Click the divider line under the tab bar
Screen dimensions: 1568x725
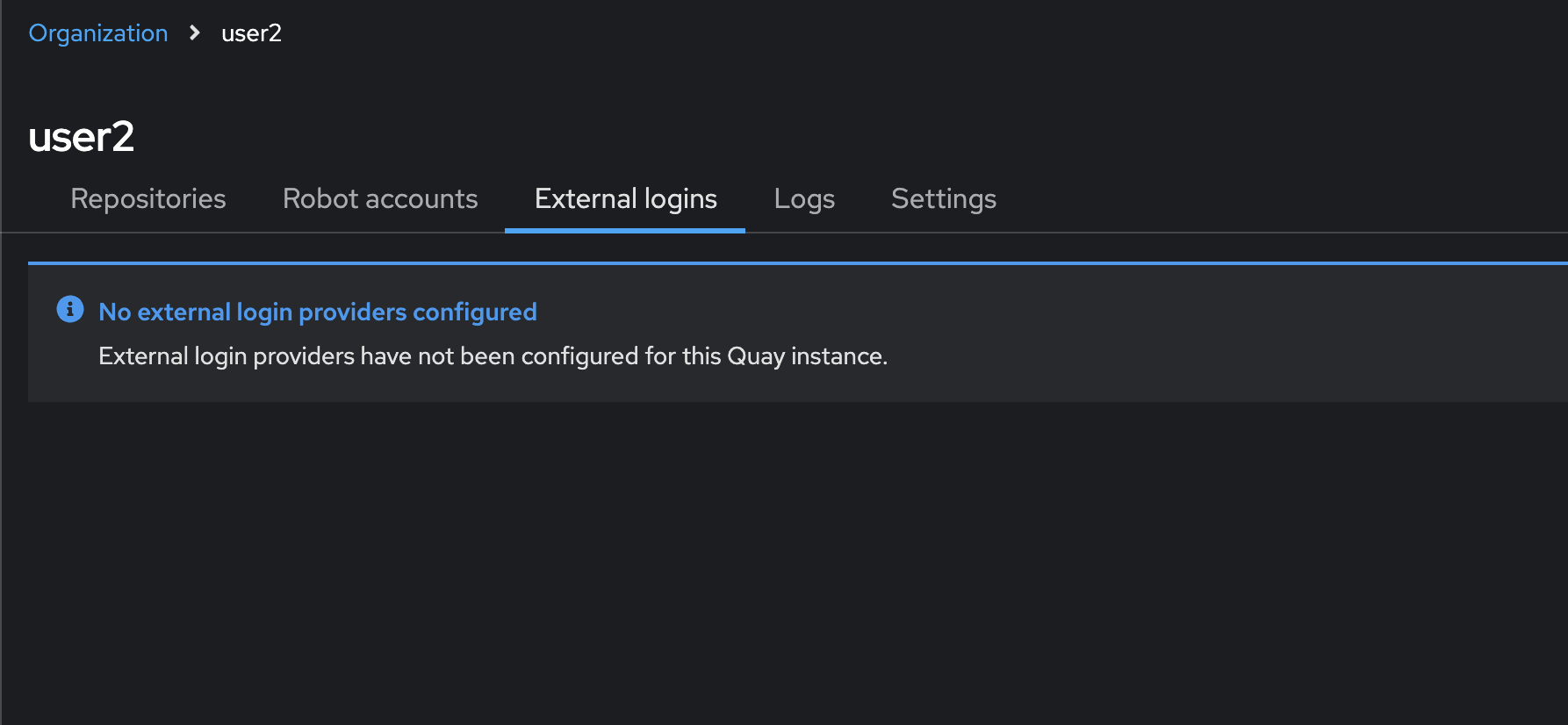click(x=1141, y=233)
